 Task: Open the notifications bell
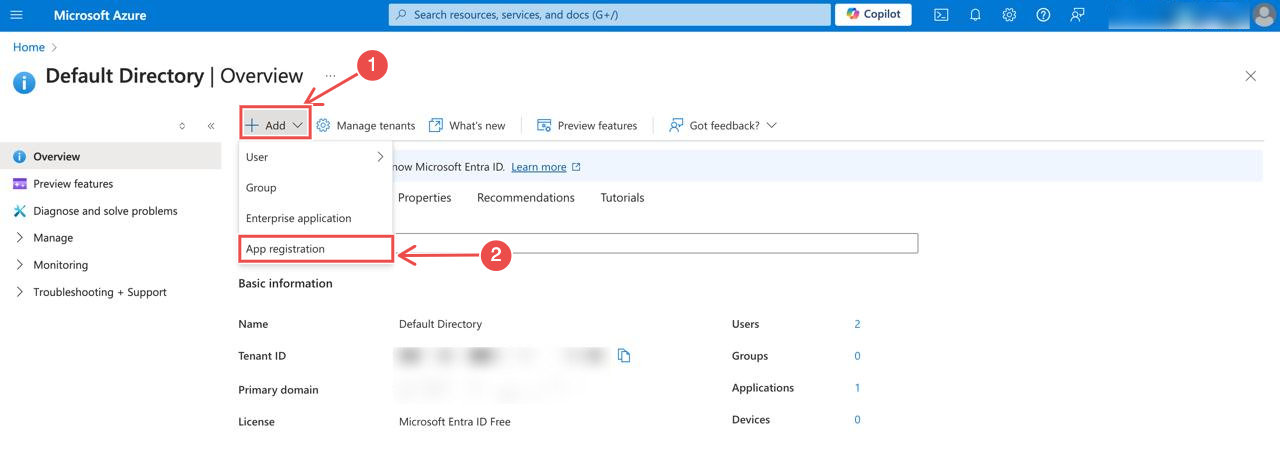pos(975,15)
